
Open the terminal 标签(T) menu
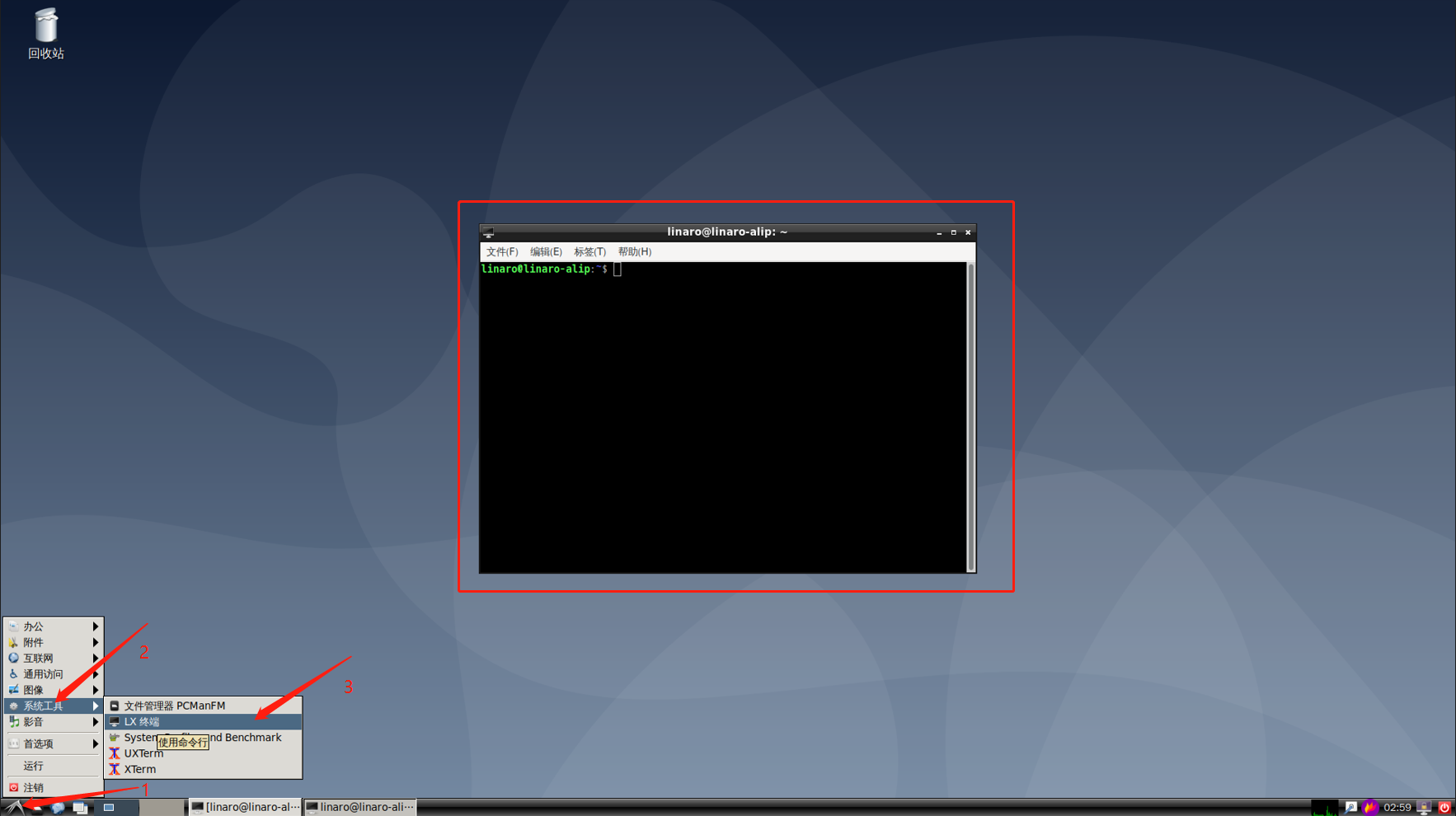[589, 251]
